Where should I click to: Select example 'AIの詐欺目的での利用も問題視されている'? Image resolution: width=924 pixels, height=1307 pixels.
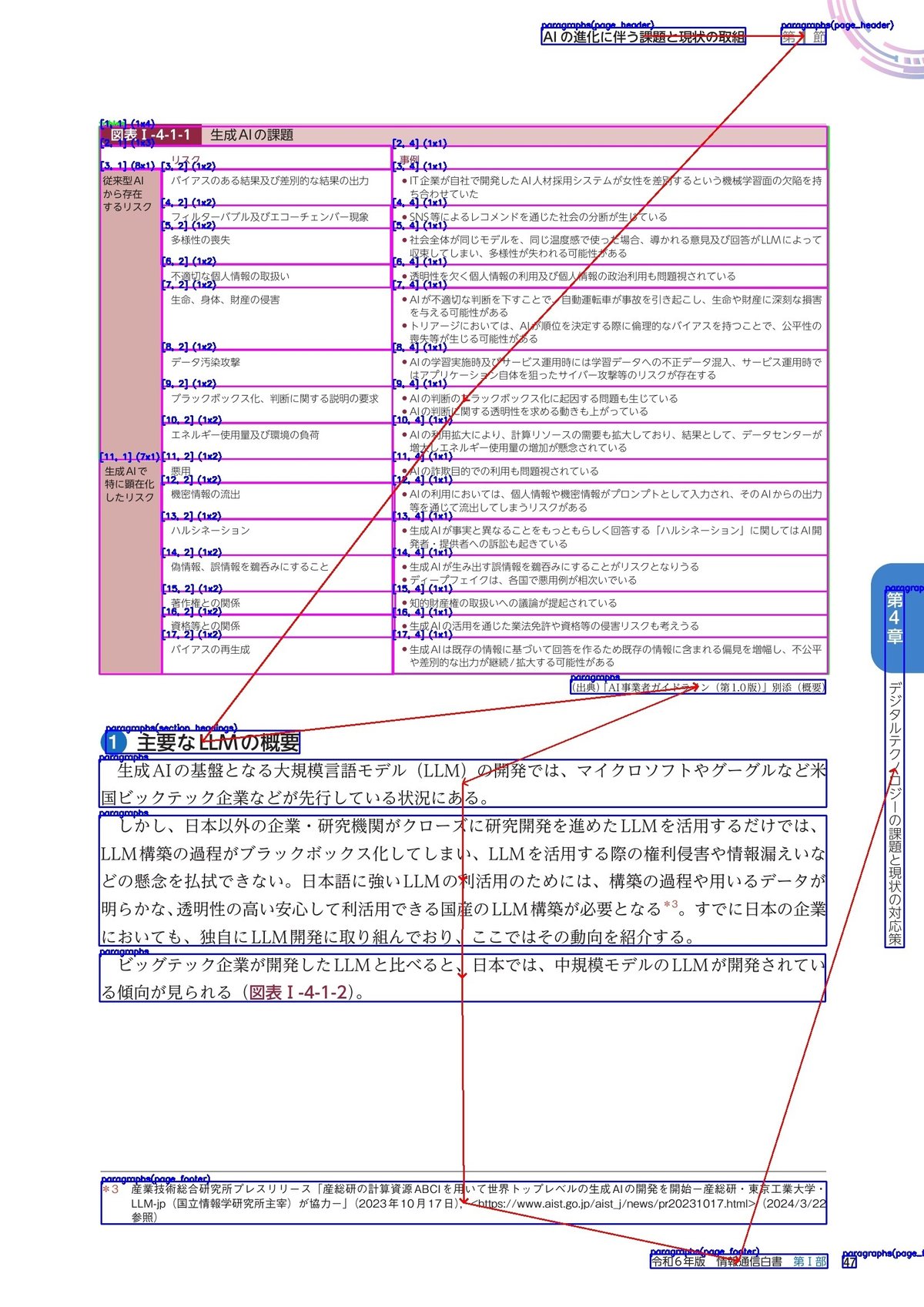coord(500,471)
